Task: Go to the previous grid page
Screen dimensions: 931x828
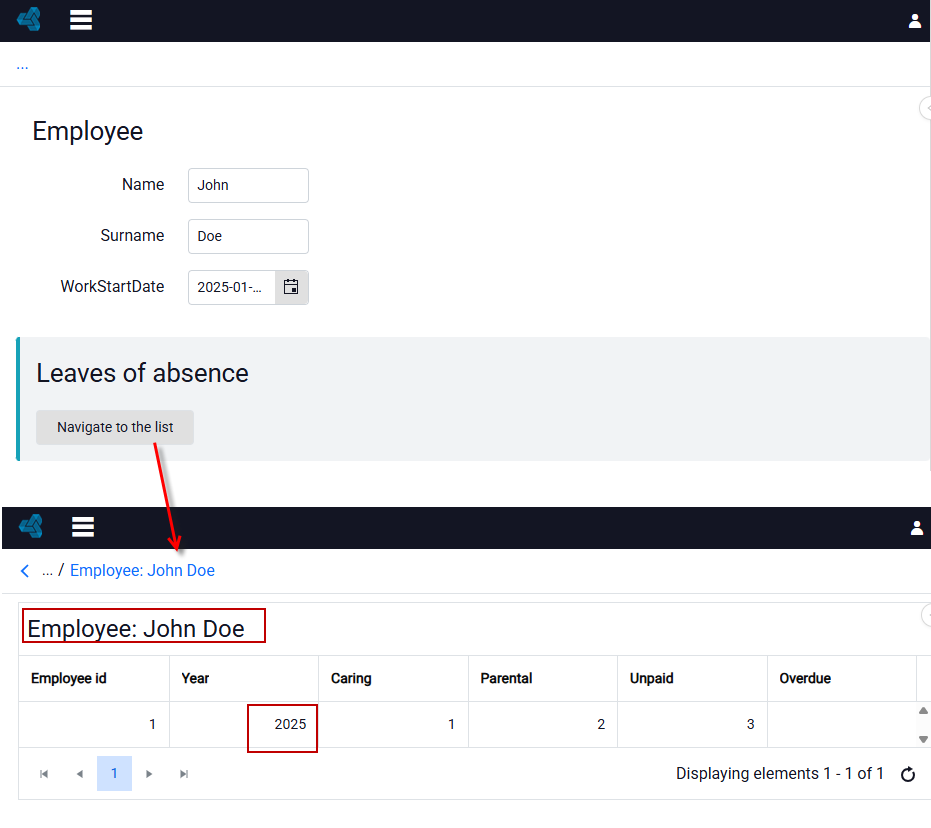Action: pos(80,774)
